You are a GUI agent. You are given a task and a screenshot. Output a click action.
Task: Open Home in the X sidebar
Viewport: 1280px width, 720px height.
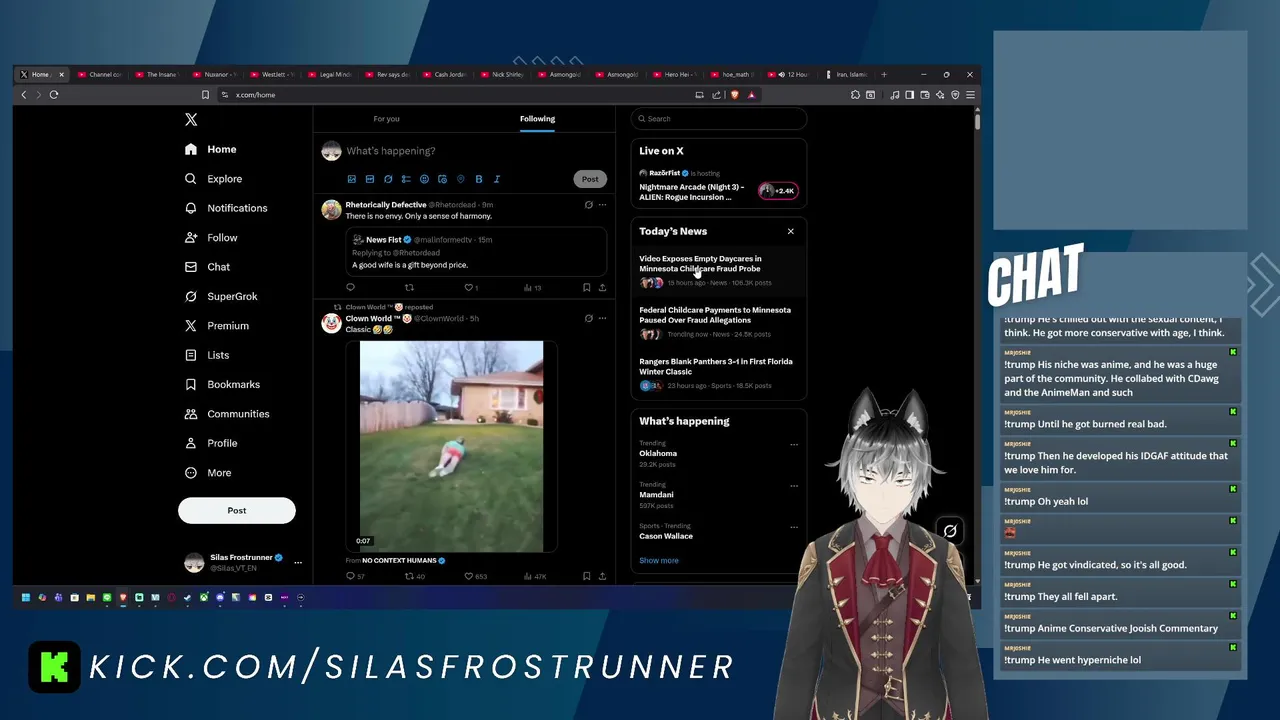(x=211, y=149)
